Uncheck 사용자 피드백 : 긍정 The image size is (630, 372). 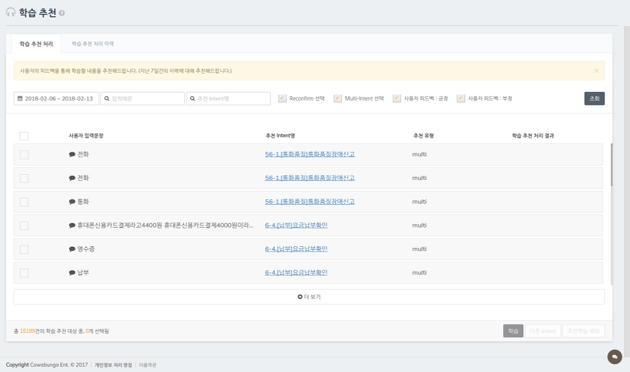tap(397, 98)
